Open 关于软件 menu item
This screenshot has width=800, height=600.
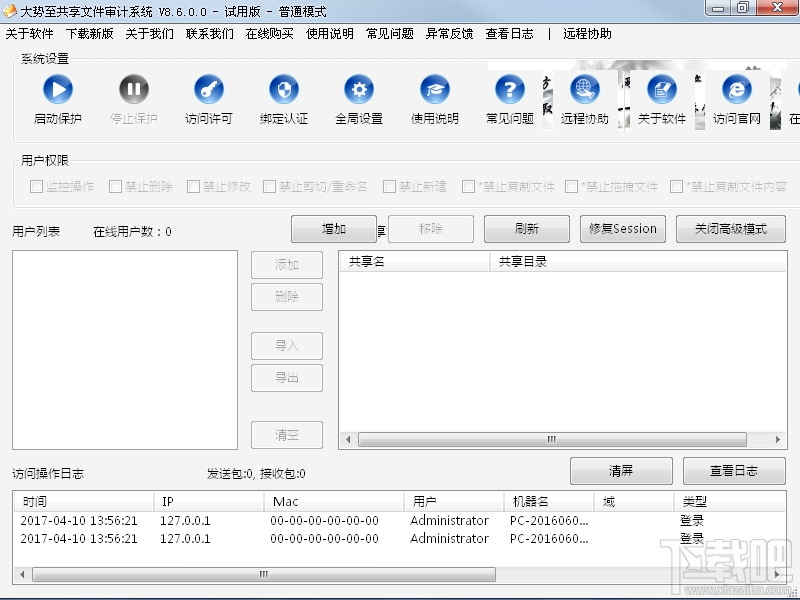point(30,34)
